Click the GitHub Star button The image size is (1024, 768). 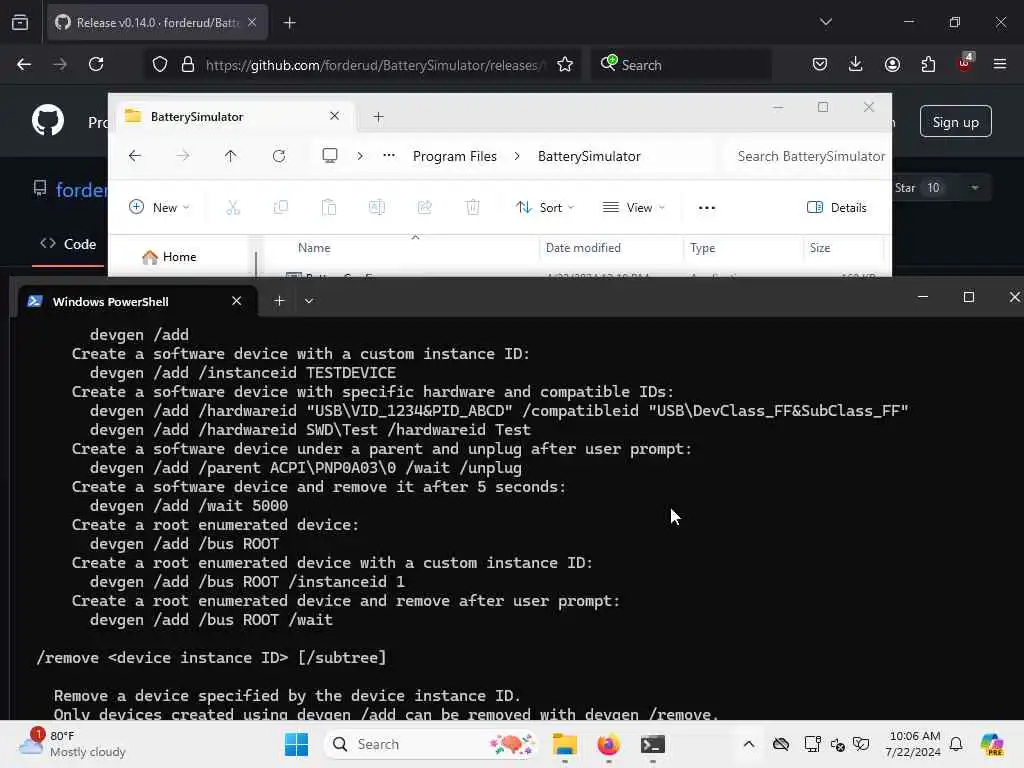click(x=918, y=188)
